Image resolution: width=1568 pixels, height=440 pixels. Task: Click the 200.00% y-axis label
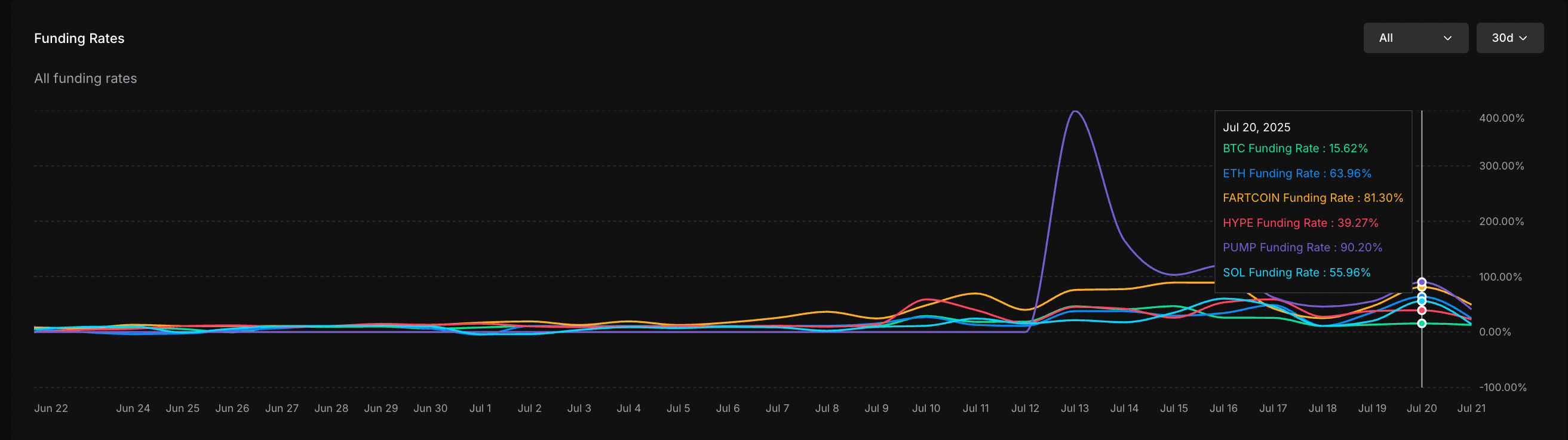(x=1502, y=221)
